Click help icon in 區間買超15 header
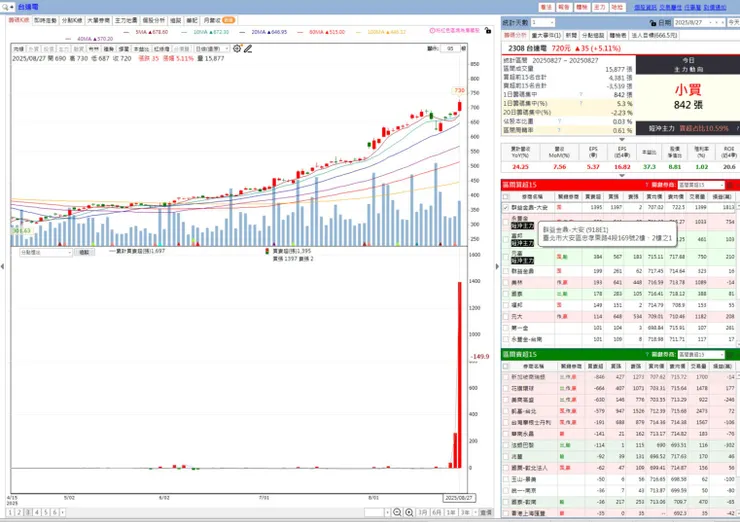740x522 pixels. (647, 185)
